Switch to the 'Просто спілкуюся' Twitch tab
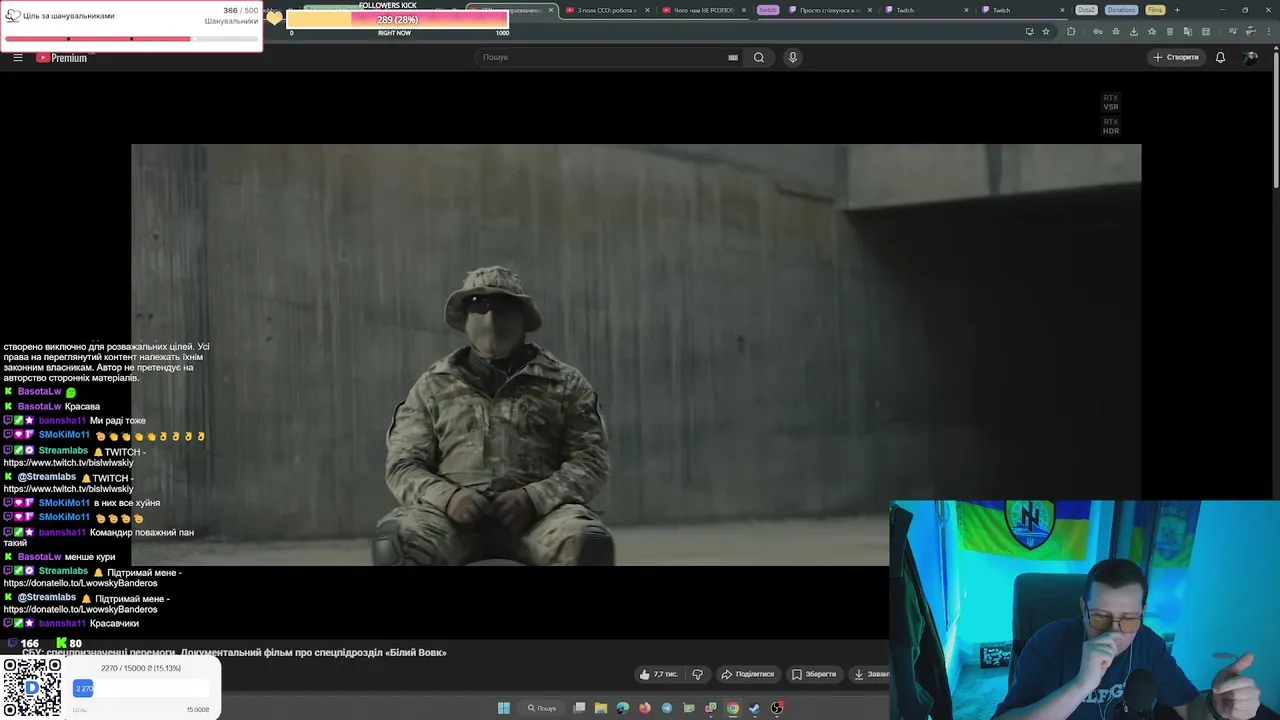Image resolution: width=1280 pixels, height=720 pixels. [830, 10]
